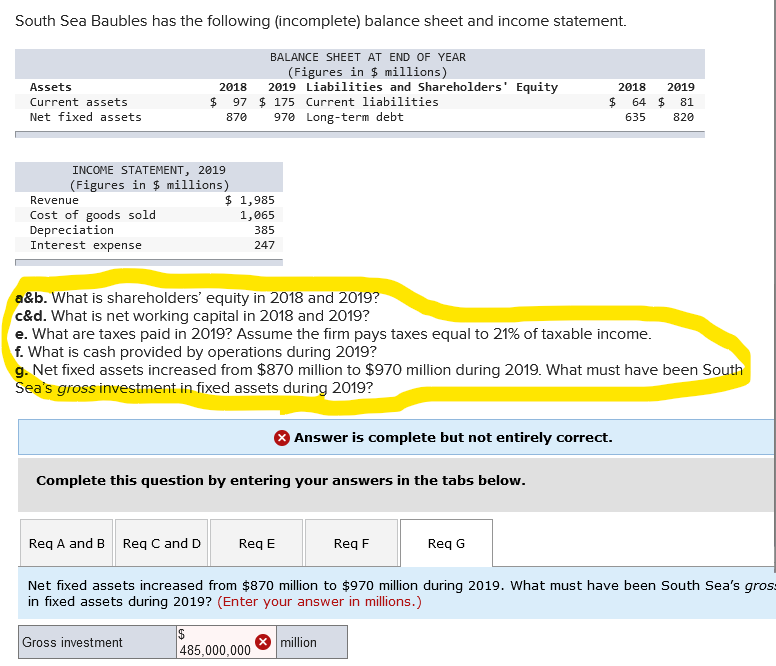776x666 pixels.
Task: Click the 'Depreciation' row label
Action: coord(72,230)
